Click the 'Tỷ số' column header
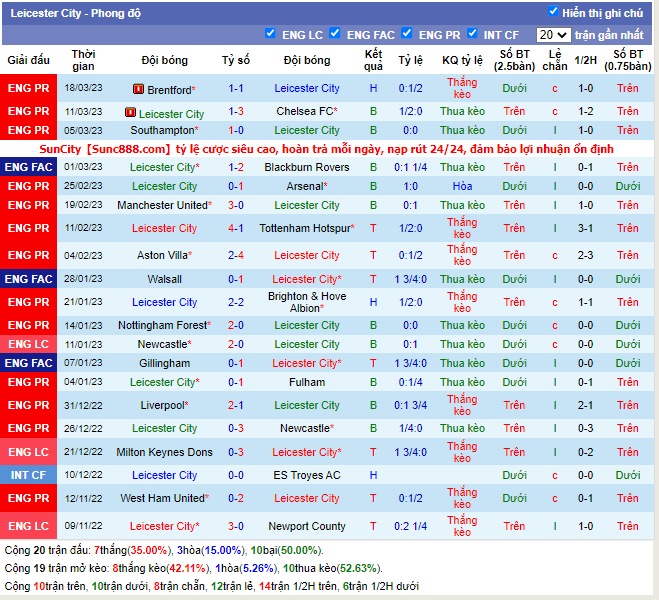Image resolution: width=659 pixels, height=600 pixels. [x=236, y=60]
